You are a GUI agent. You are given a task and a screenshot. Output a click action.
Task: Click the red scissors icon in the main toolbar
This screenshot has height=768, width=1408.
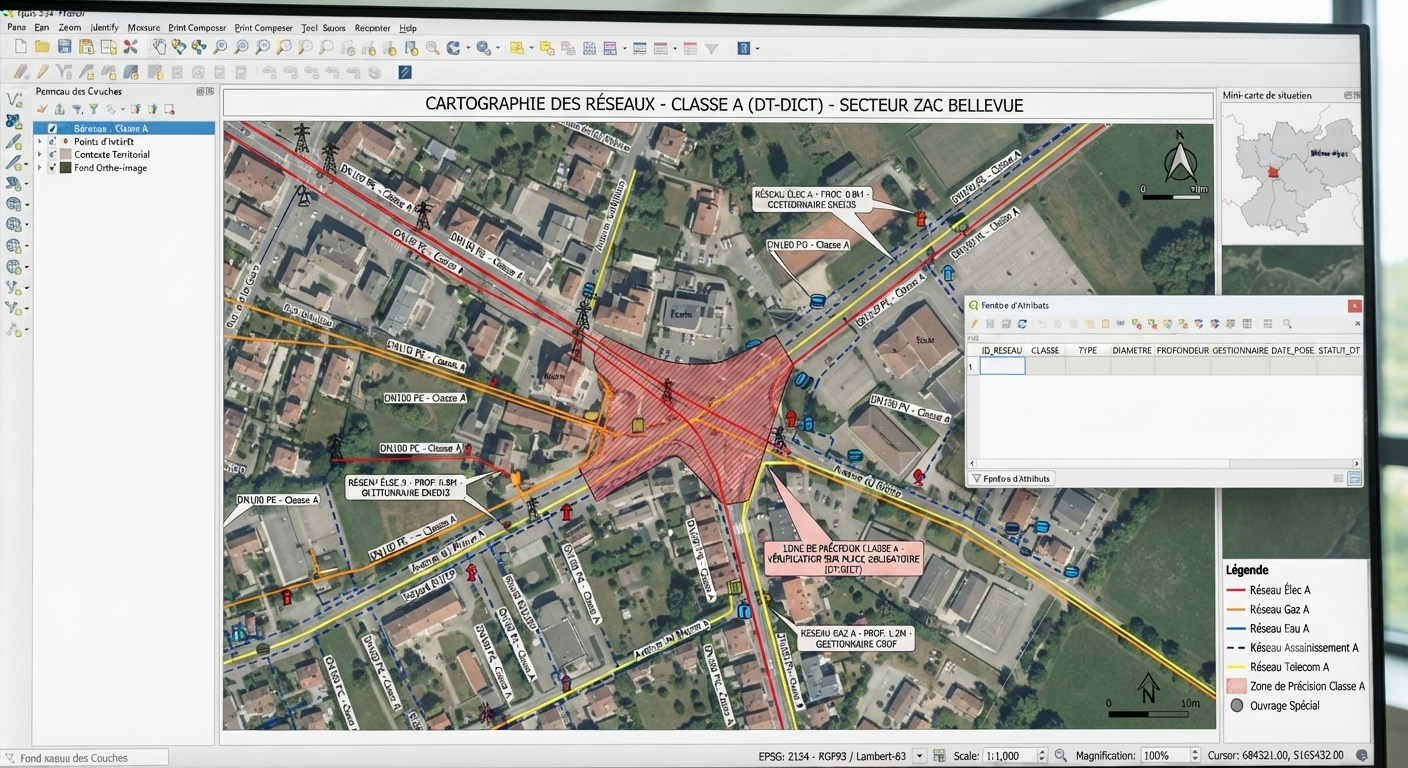point(130,47)
